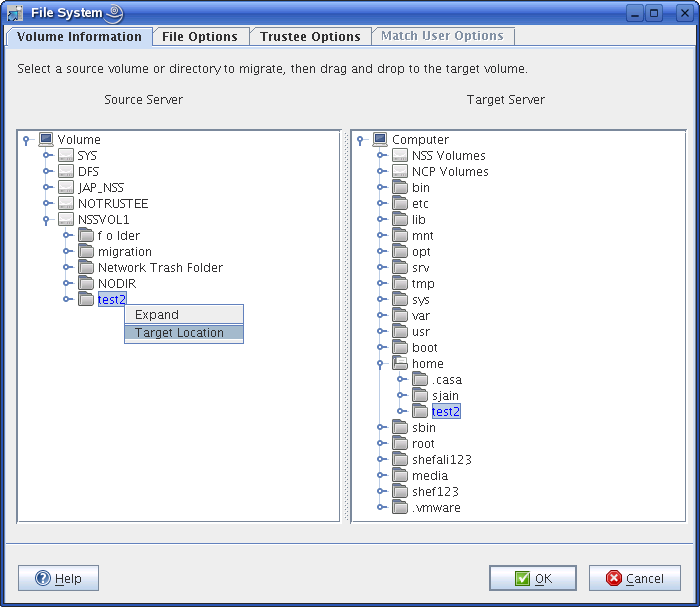Click the NSS Volumes drive icon
Viewport: 700px width, 607px height.
400,156
